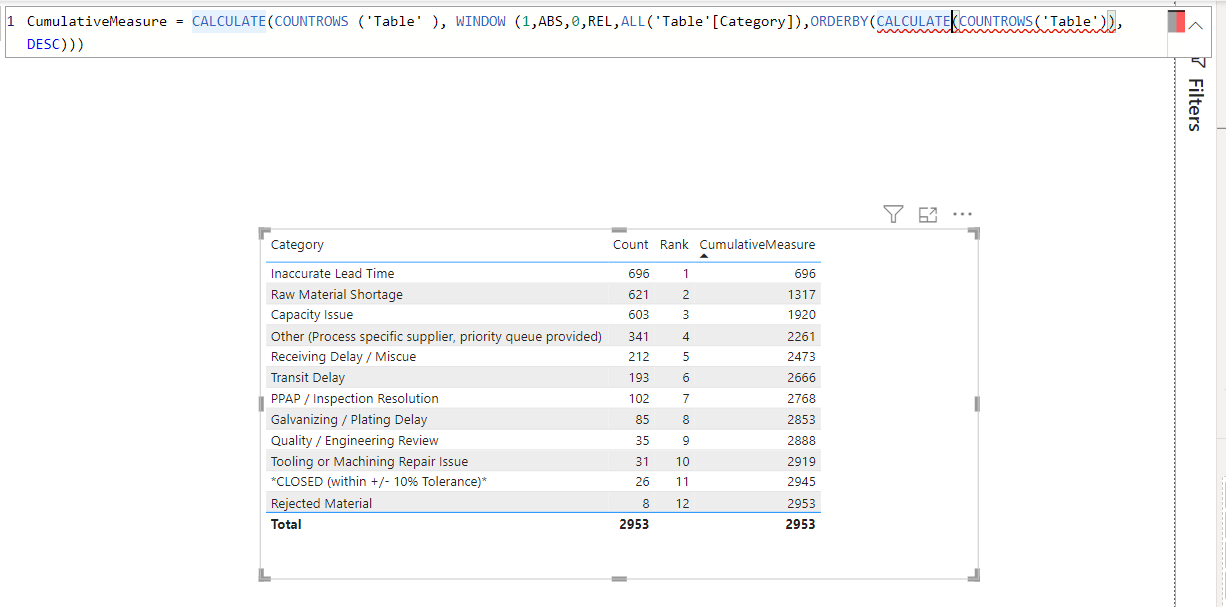The image size is (1226, 607).
Task: Click the funnel icon on the collapsed Filters pane
Action: pos(1199,62)
